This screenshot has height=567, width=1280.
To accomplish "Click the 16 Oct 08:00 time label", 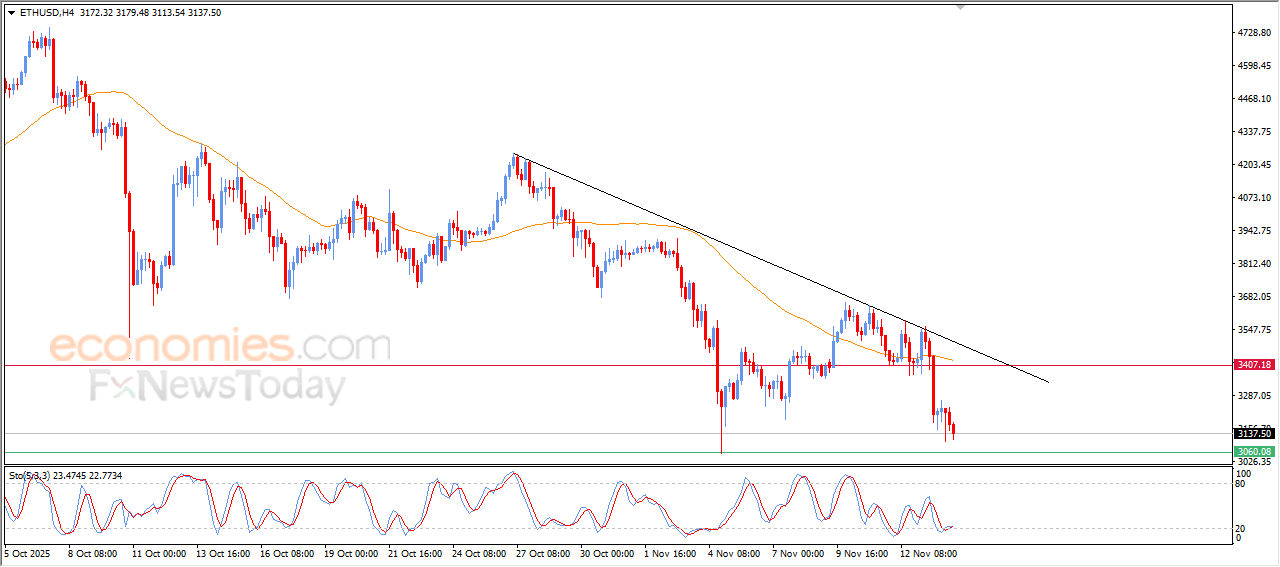I will 286,553.
